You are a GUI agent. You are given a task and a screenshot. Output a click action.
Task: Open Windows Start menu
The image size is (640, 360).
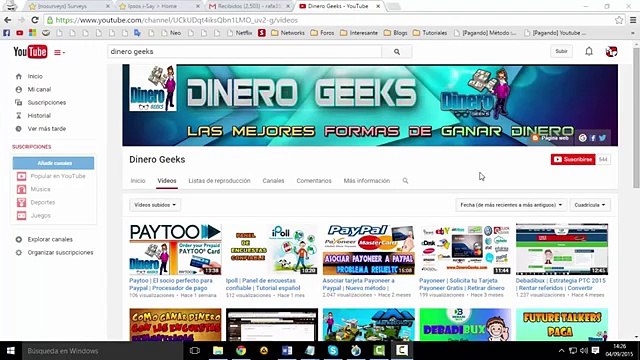click(x=11, y=351)
